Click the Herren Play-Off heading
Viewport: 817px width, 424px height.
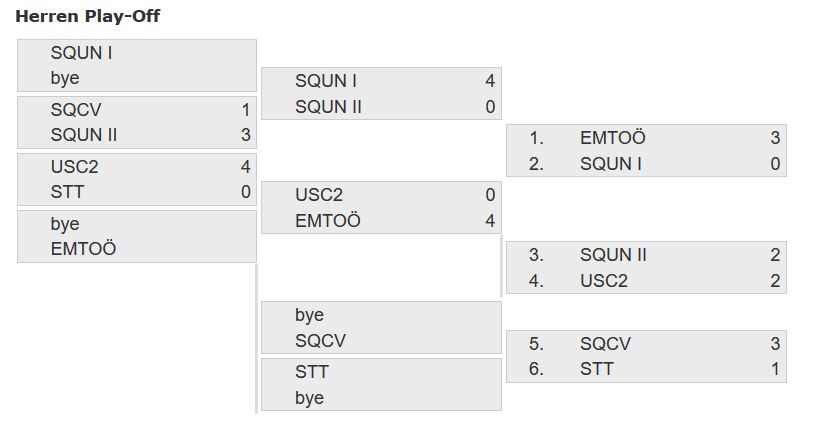coord(88,16)
